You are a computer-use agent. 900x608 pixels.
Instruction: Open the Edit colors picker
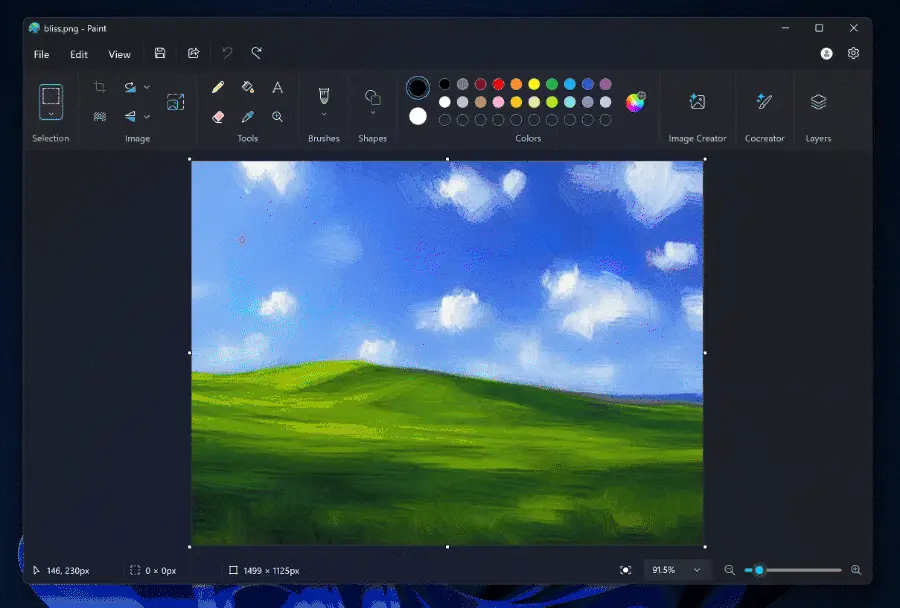(x=633, y=102)
